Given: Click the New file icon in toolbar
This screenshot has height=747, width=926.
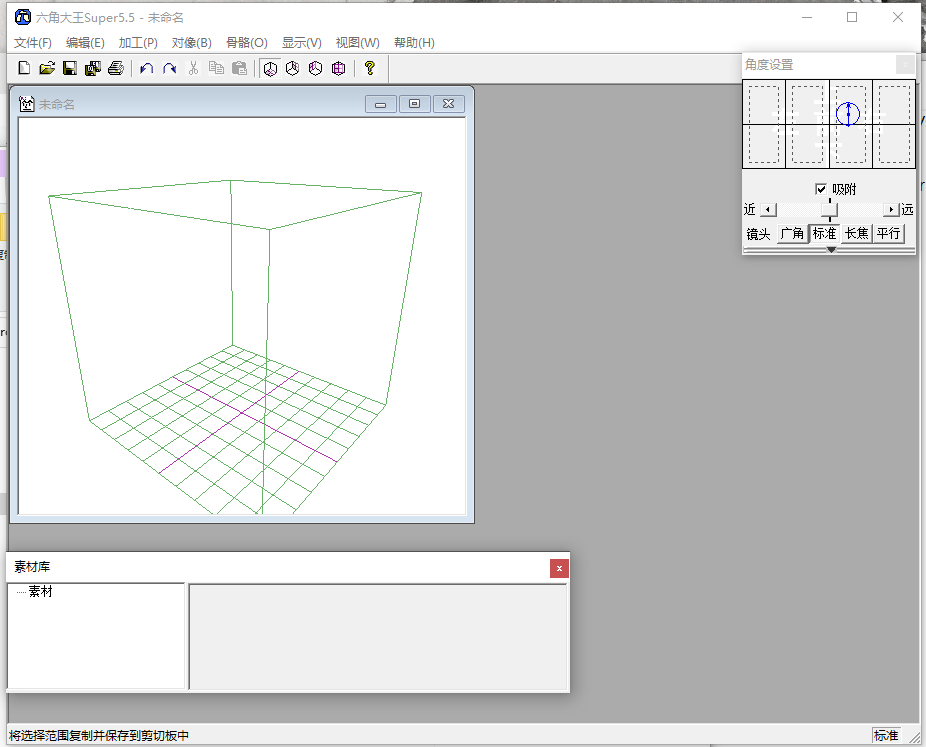Looking at the screenshot, I should pyautogui.click(x=25, y=68).
